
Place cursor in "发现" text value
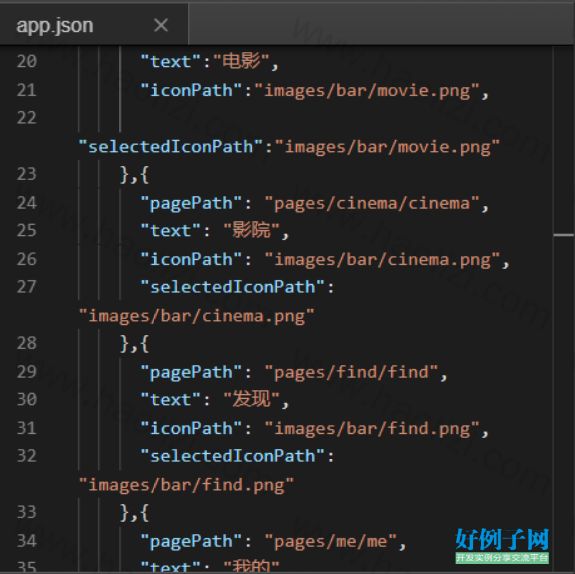tap(252, 399)
